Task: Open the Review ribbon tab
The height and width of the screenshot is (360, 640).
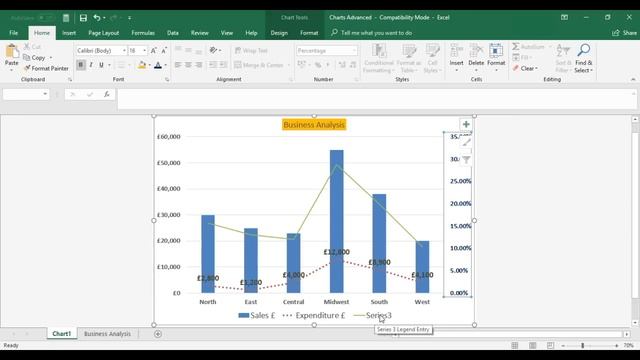Action: point(200,33)
